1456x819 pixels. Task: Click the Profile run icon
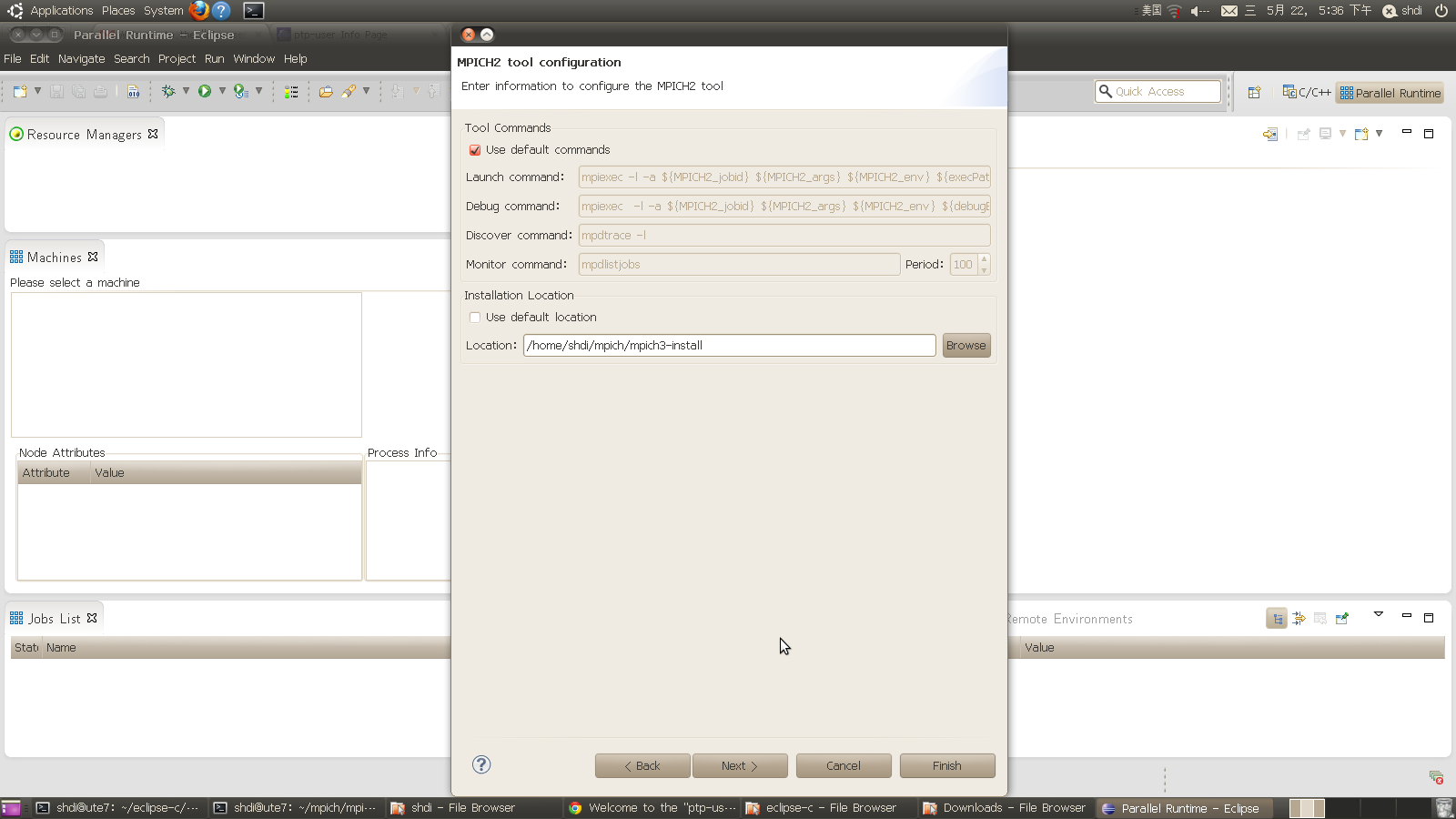pyautogui.click(x=240, y=91)
